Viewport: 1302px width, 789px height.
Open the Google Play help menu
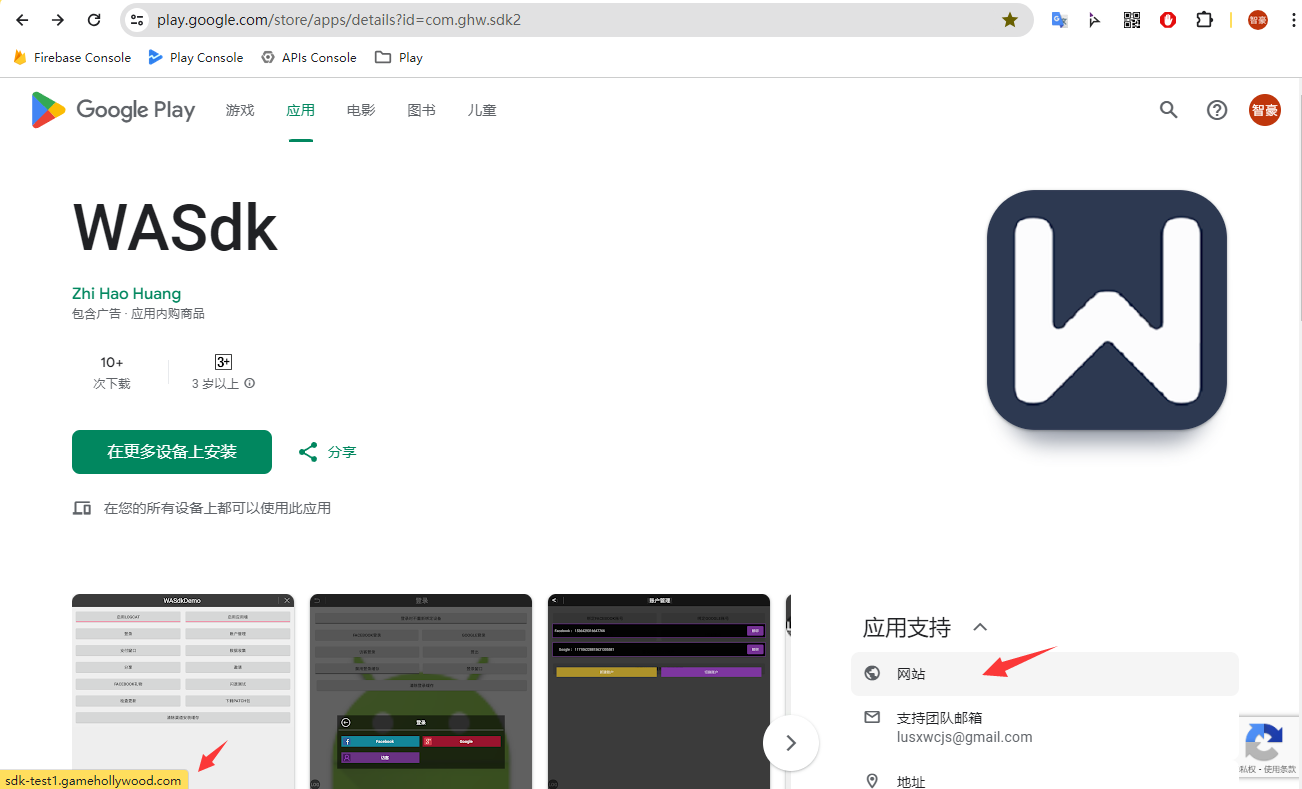(x=1217, y=110)
